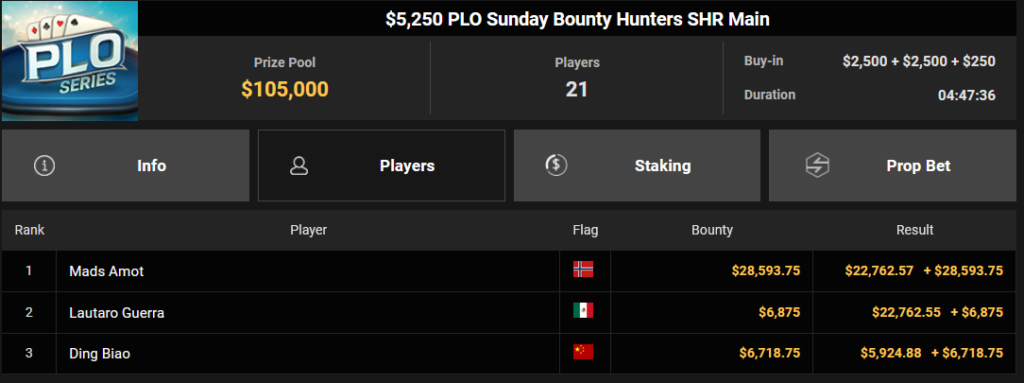Viewport: 1024px width, 383px height.
Task: Click Mexico flag icon for Lautaro Guerra
Action: [x=583, y=310]
